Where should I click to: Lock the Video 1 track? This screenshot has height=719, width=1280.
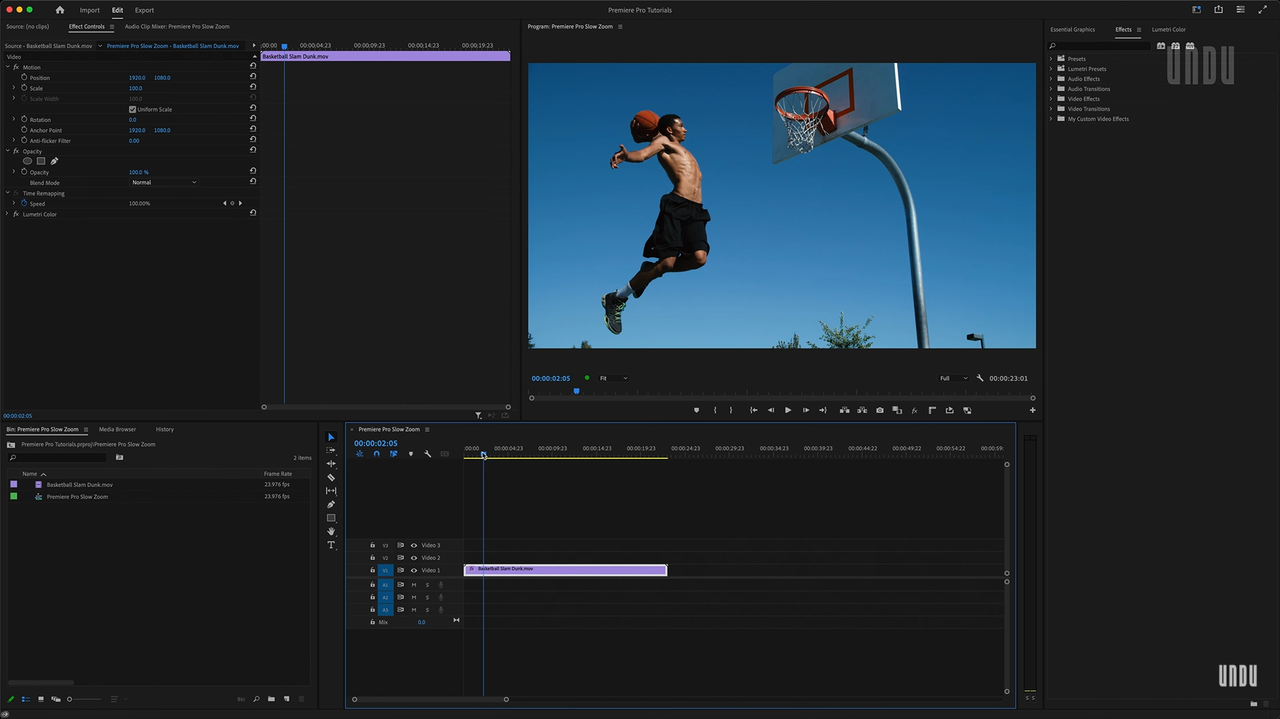(372, 570)
